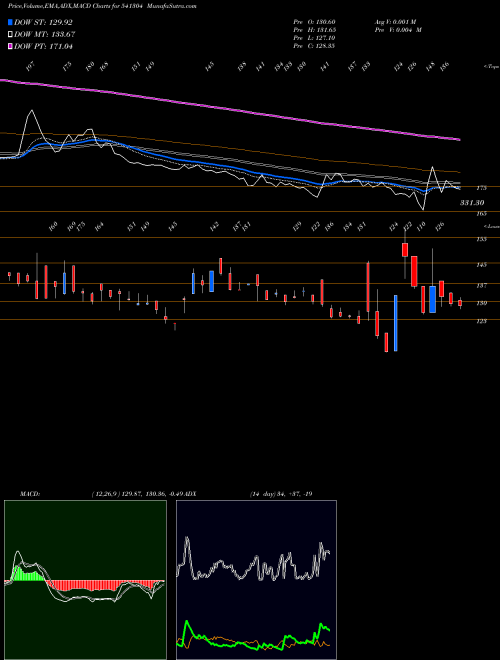
Task: Open the MACD histogram chart
Action: (85, 580)
